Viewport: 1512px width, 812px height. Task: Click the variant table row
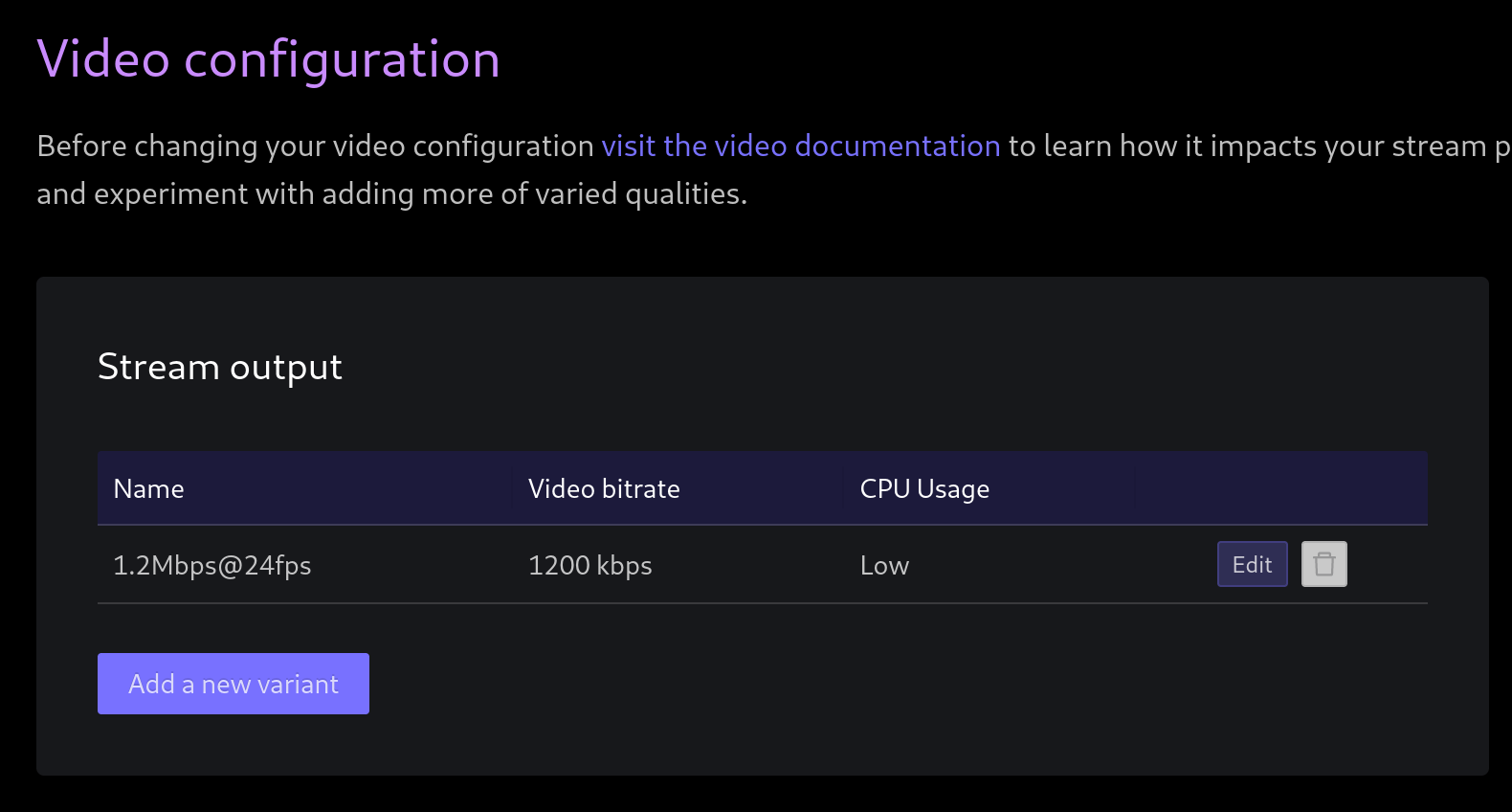point(670,565)
